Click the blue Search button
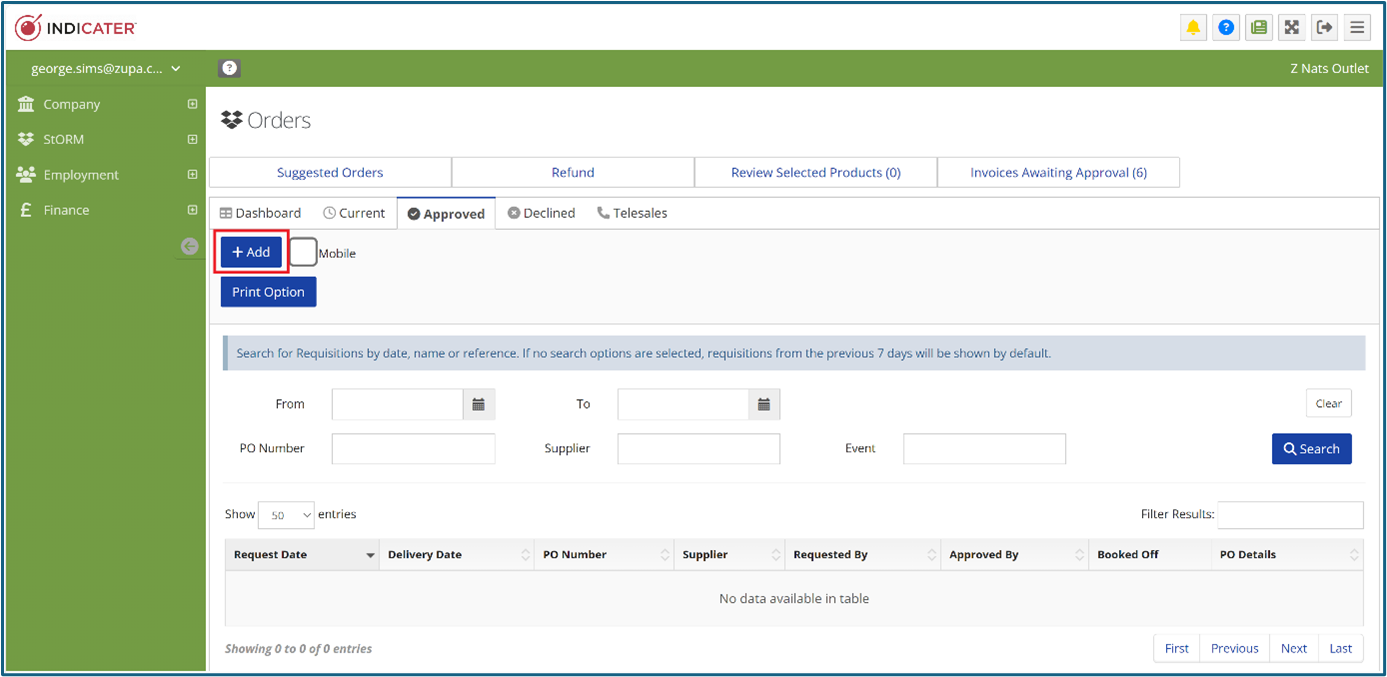Viewport: 1387px width, 677px height. click(x=1311, y=449)
